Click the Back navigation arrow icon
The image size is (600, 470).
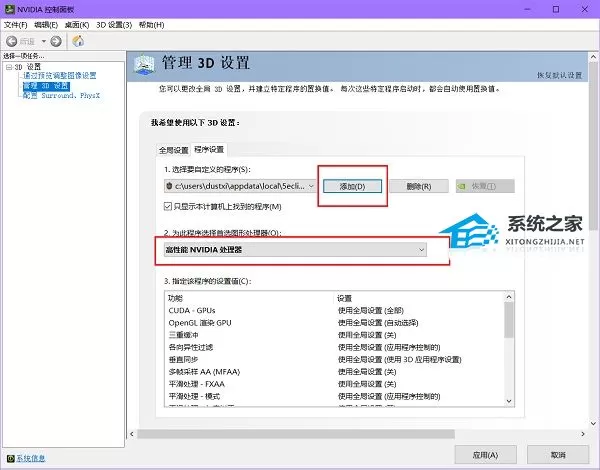tap(11, 41)
